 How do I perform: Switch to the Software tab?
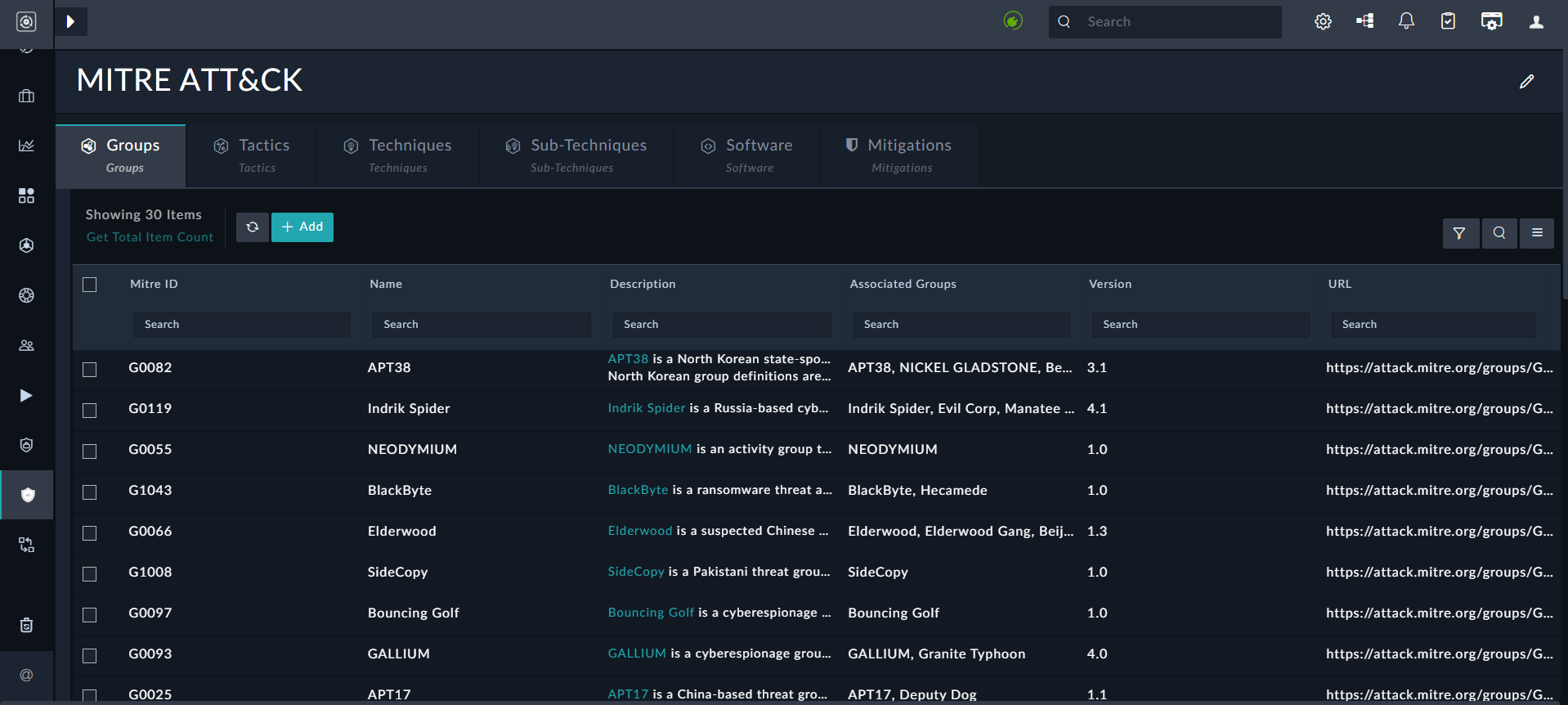tap(747, 155)
